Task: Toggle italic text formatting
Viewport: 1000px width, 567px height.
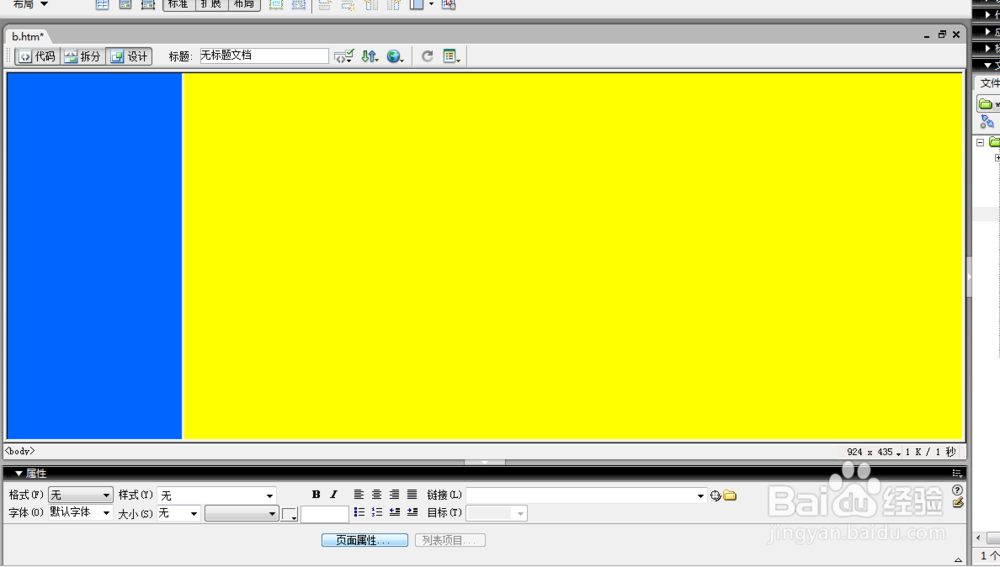Action: 334,494
